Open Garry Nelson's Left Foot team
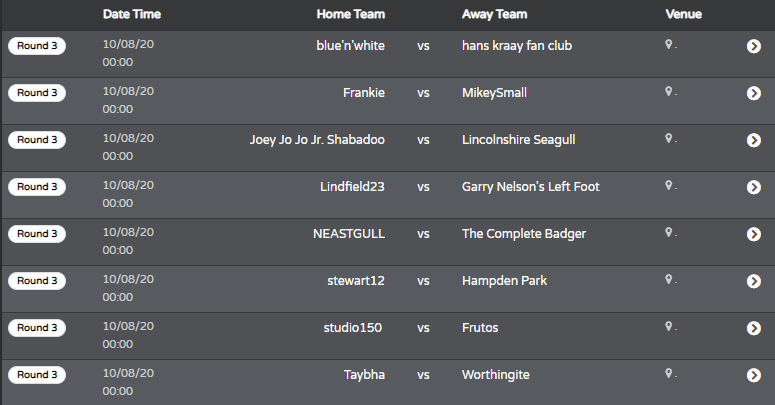This screenshot has width=775, height=405. coord(530,187)
